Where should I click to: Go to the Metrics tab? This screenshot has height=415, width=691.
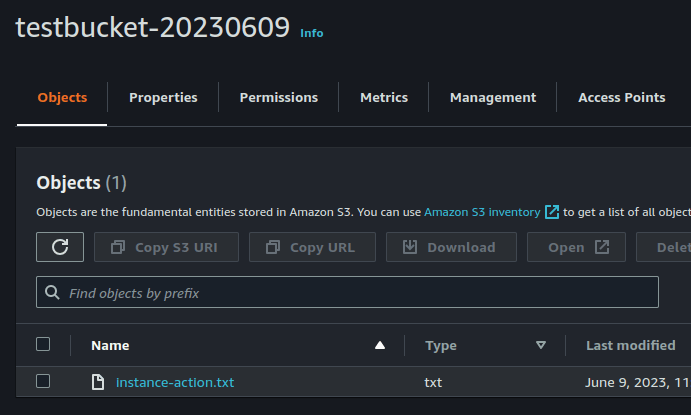pyautogui.click(x=384, y=97)
